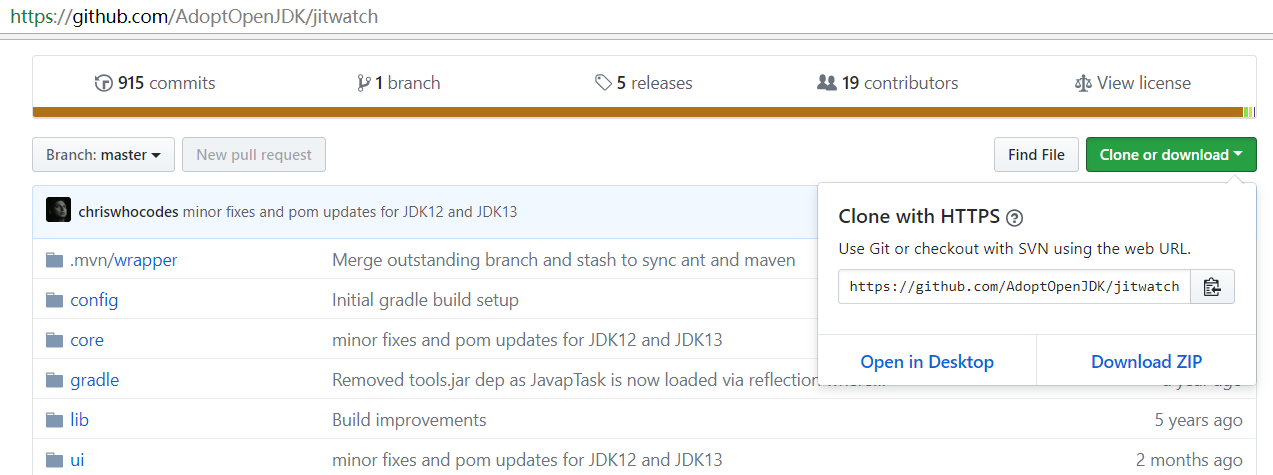Click the help question mark icon
1273x475 pixels.
pos(1014,217)
